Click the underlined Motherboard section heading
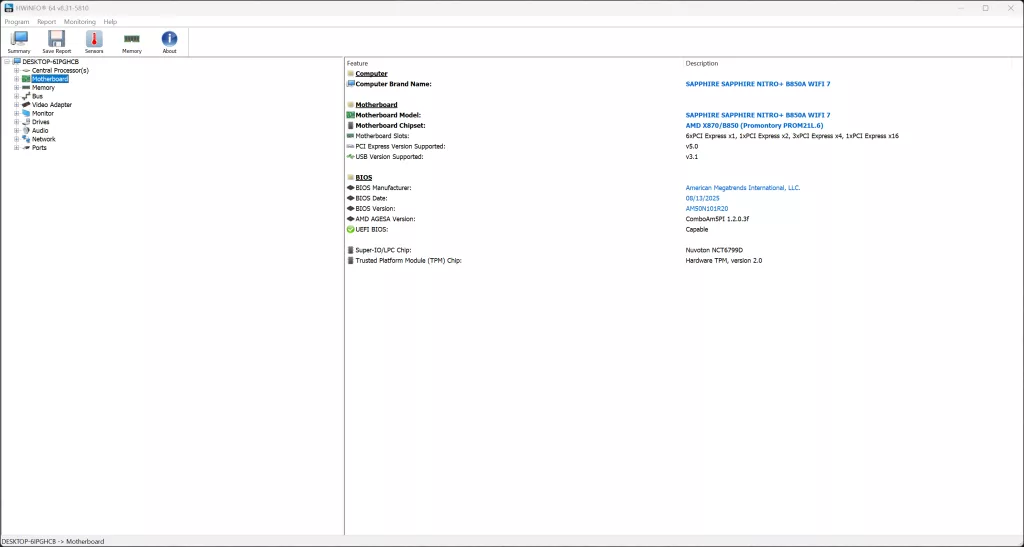1024x547 pixels. click(376, 104)
